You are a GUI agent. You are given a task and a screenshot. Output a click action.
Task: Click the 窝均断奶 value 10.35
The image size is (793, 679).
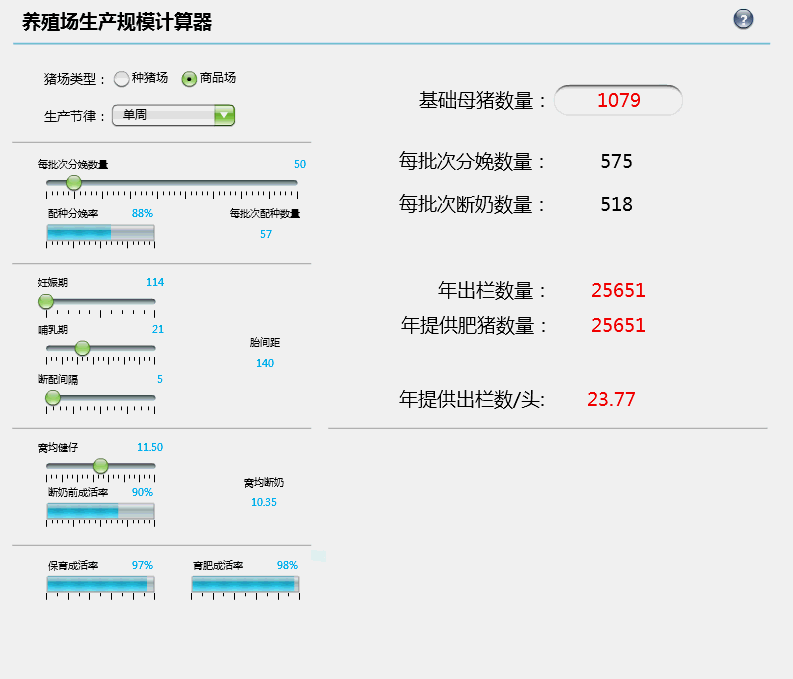264,502
